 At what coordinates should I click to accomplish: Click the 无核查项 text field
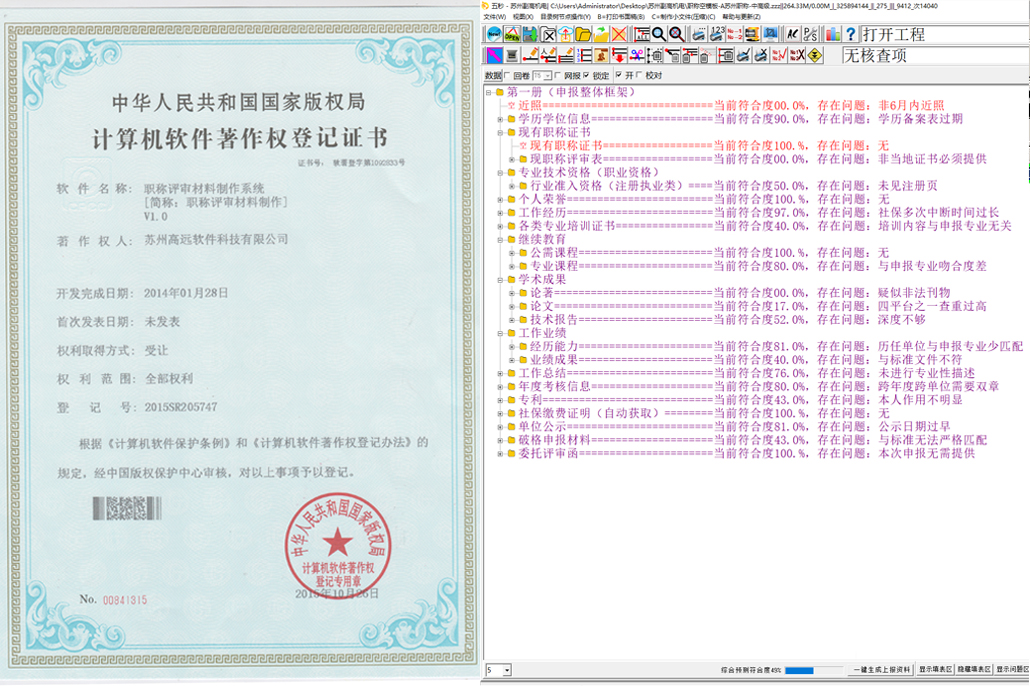(x=935, y=55)
